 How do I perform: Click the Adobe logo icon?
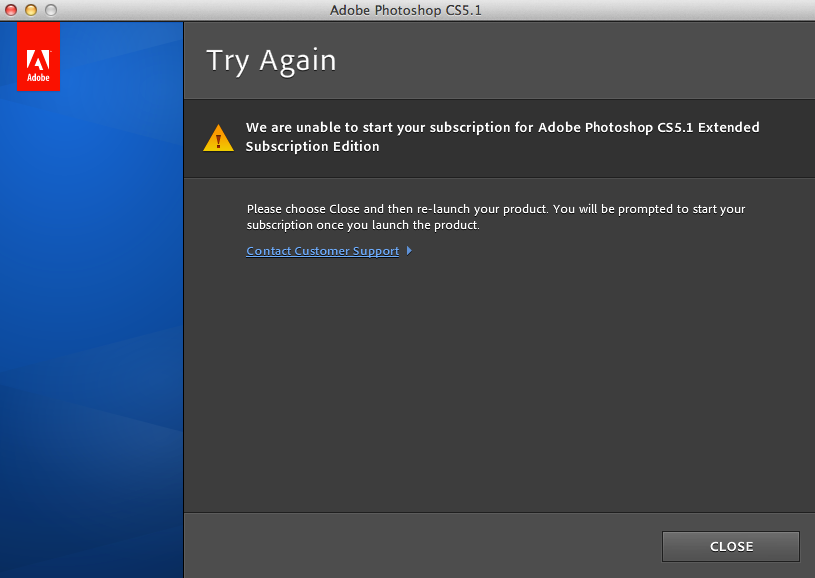pos(38,57)
